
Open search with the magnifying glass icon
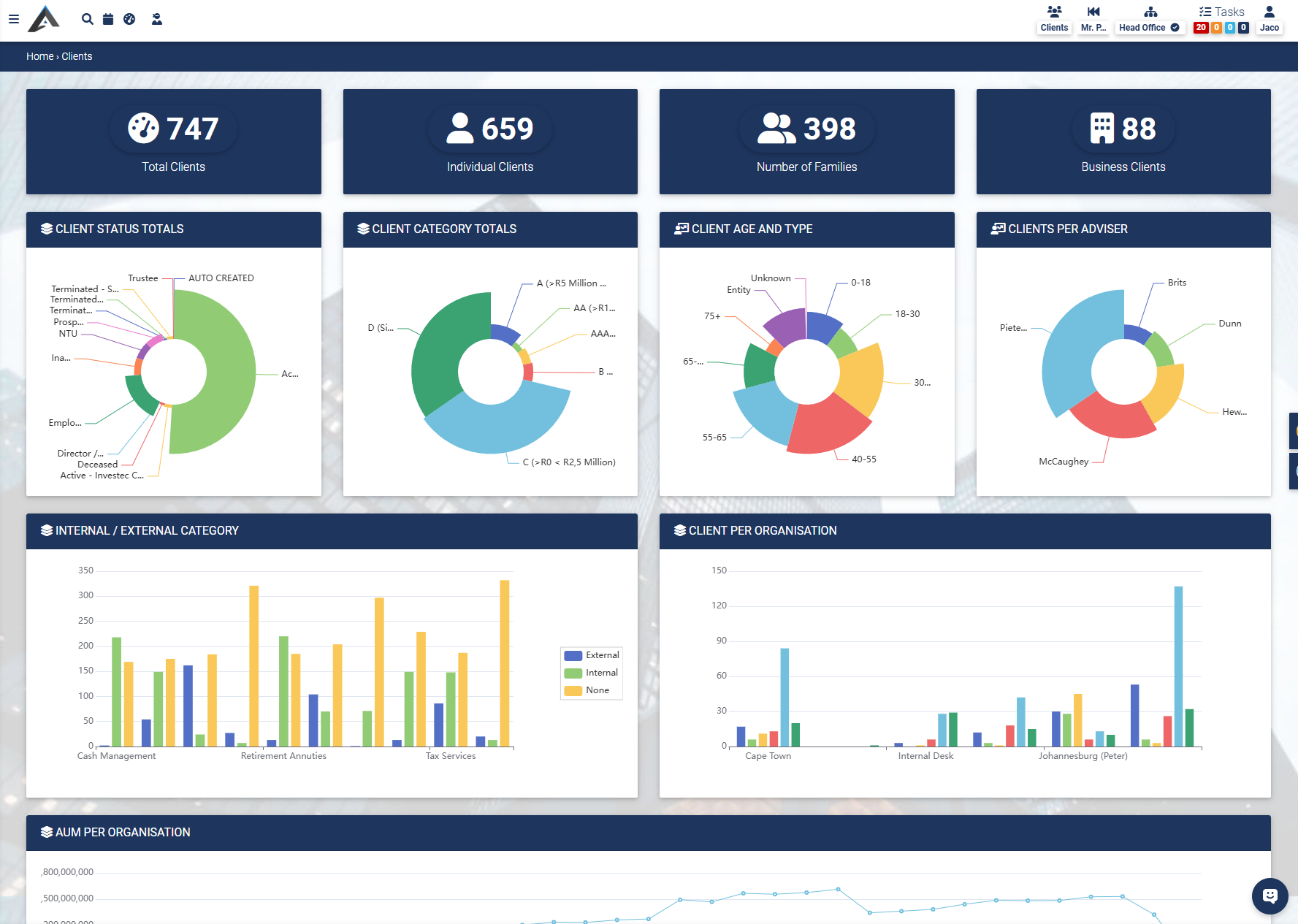[x=88, y=19]
